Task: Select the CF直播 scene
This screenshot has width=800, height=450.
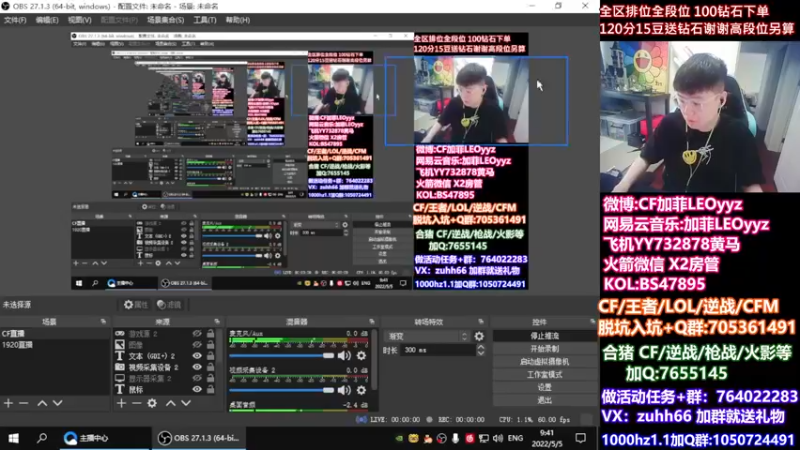Action: click(55, 334)
